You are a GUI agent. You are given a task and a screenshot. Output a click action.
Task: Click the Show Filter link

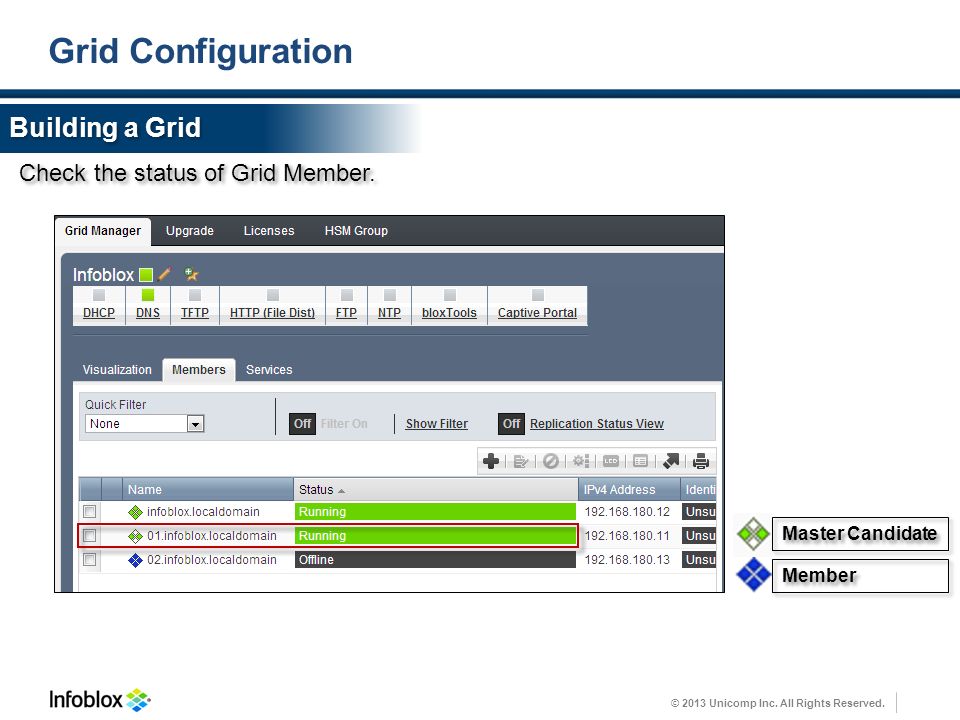click(x=437, y=424)
